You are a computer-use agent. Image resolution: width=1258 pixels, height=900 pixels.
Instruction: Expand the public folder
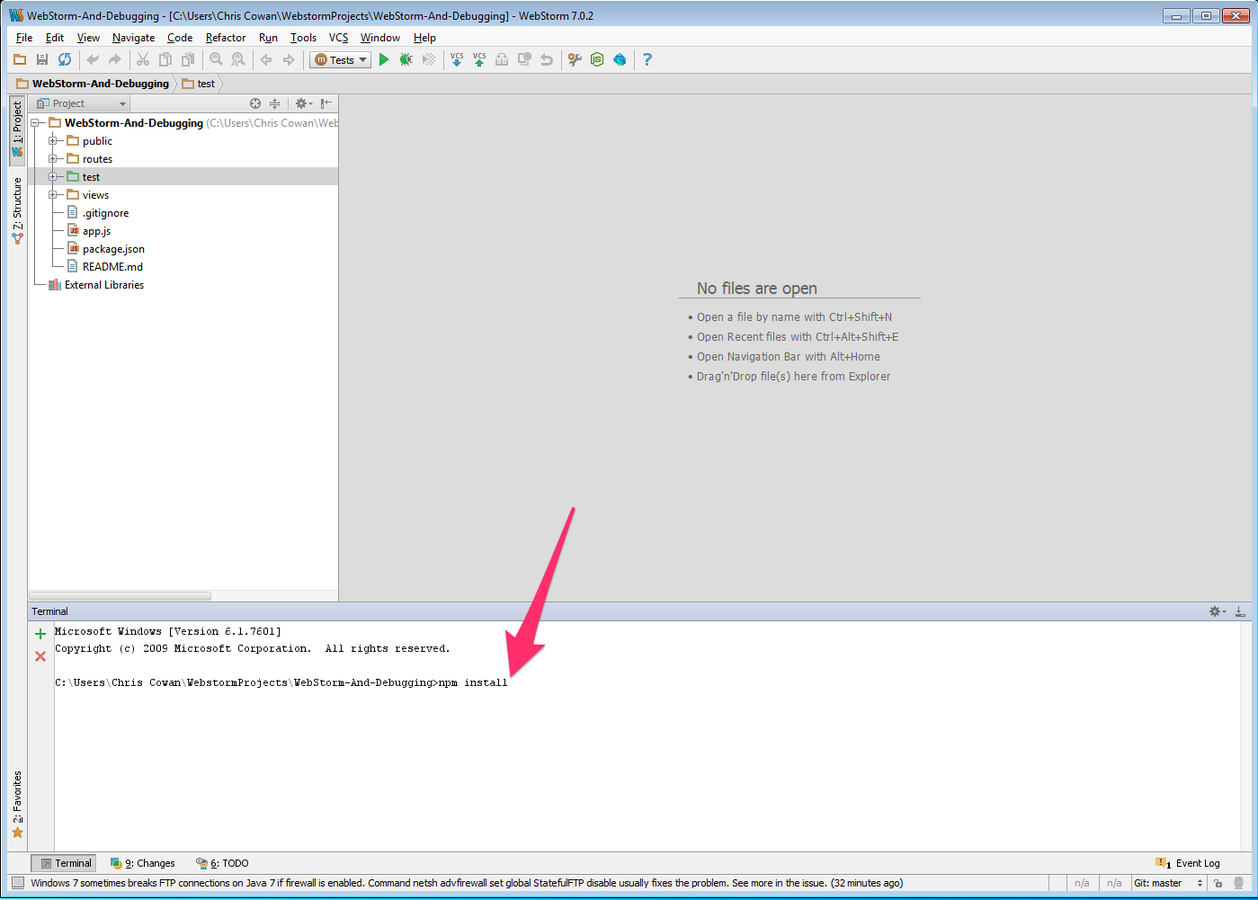point(53,141)
